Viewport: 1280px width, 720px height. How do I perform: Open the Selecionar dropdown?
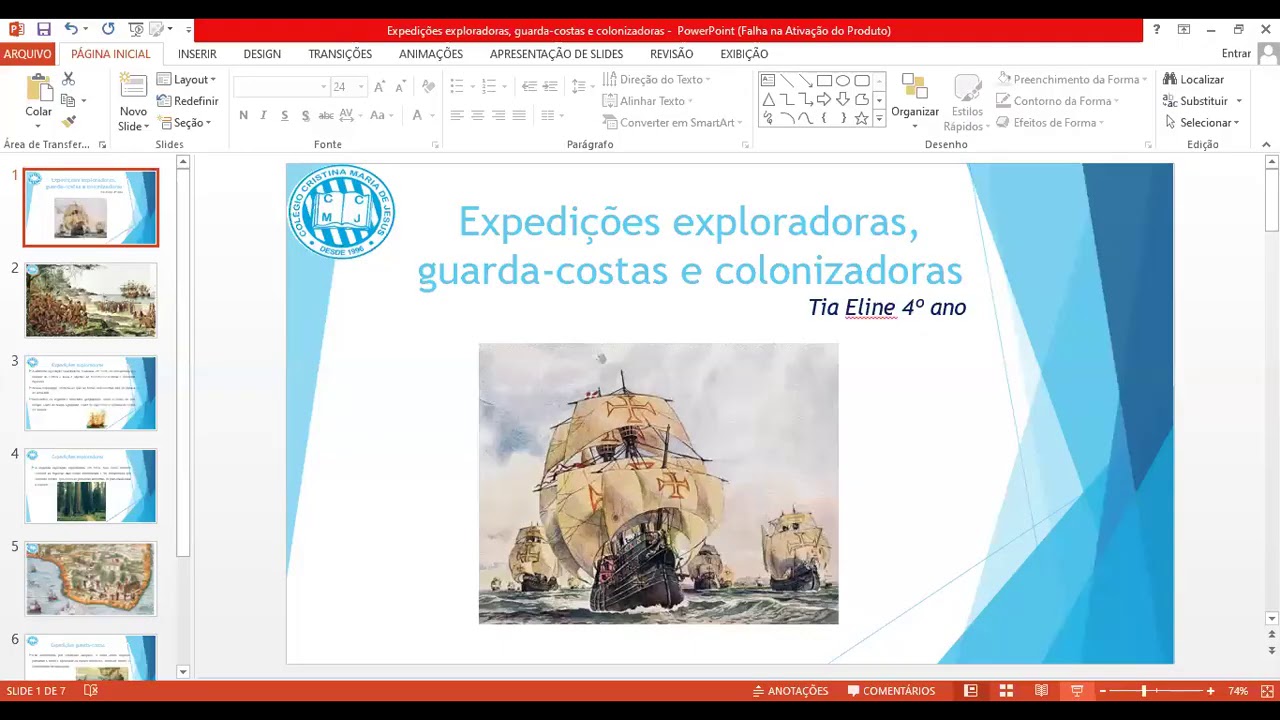click(x=1202, y=123)
